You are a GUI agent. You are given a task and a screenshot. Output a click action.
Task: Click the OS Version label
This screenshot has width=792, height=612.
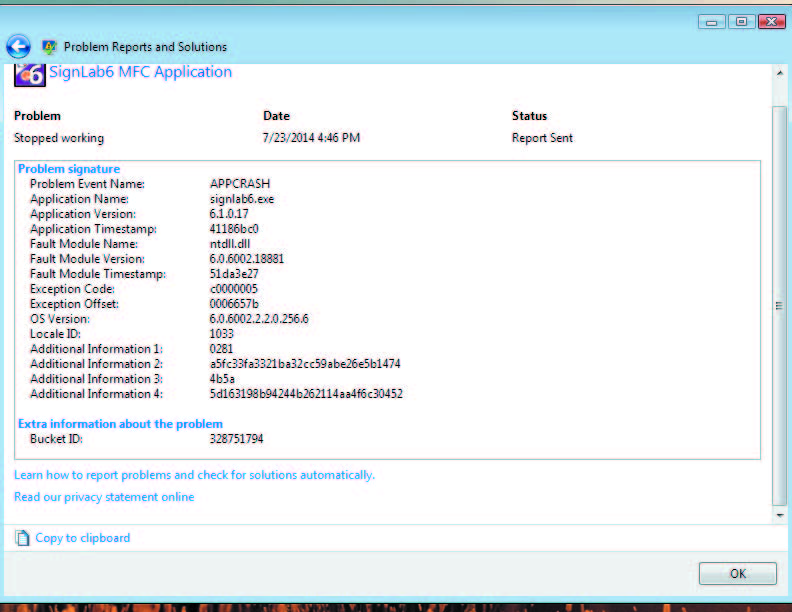[x=60, y=319]
